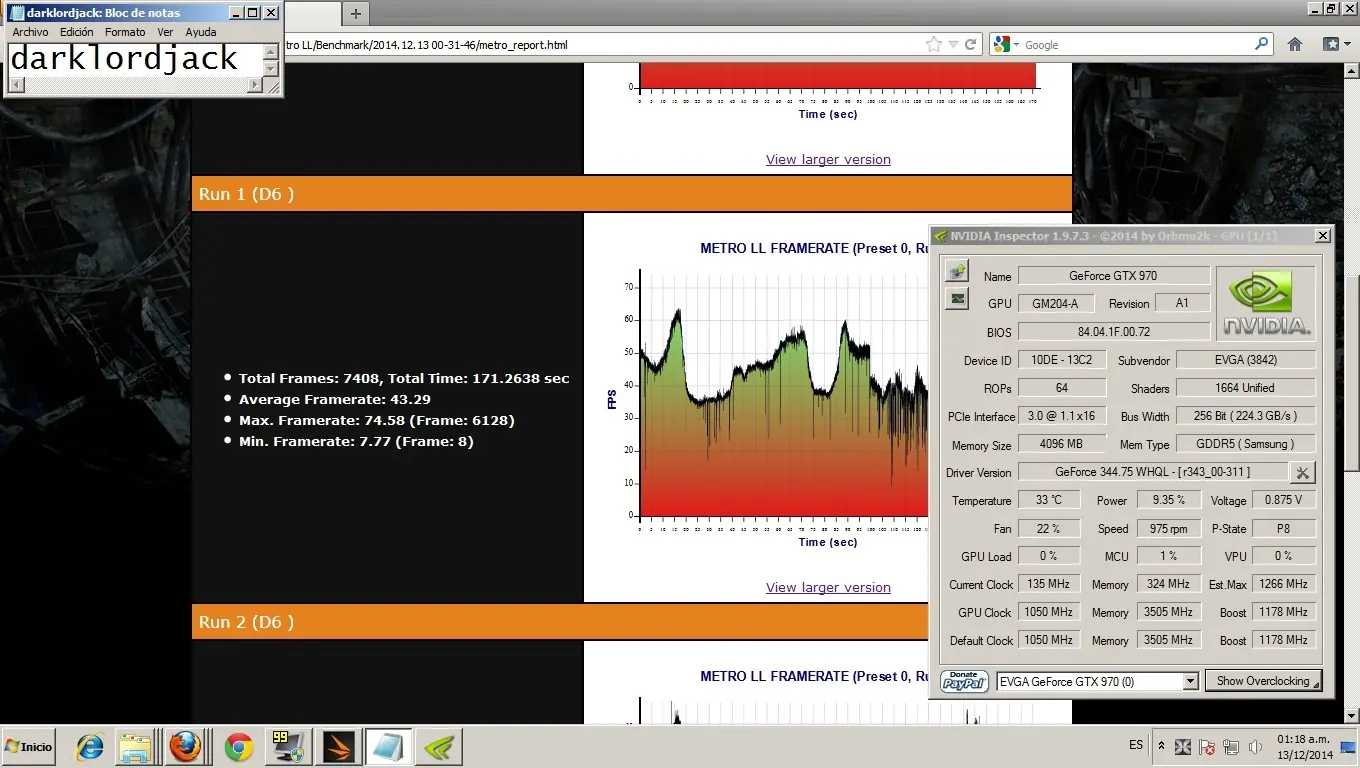The image size is (1360, 768).
Task: Click the Google search input field
Action: (x=1135, y=45)
